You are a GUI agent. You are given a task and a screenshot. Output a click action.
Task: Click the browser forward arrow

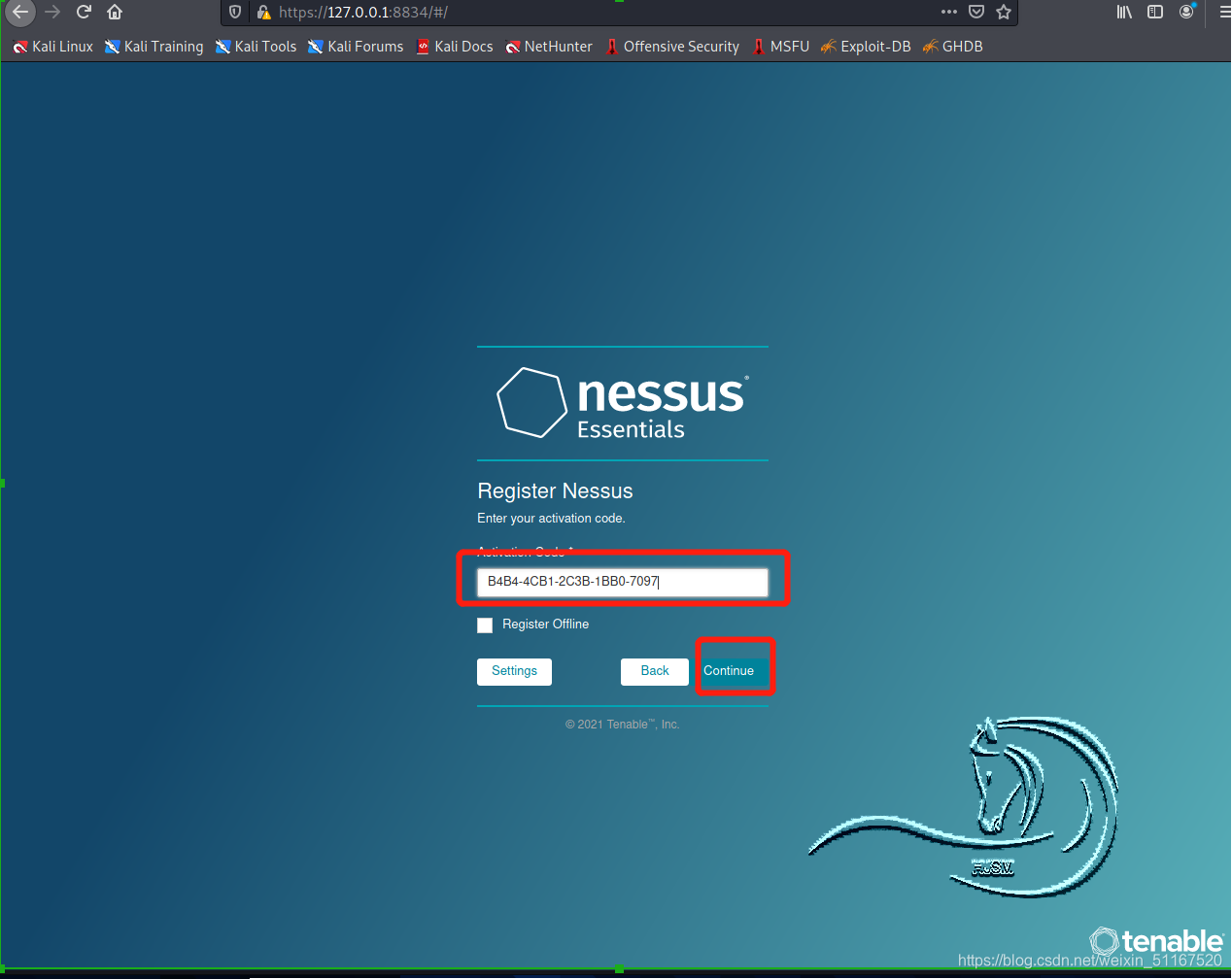point(52,13)
